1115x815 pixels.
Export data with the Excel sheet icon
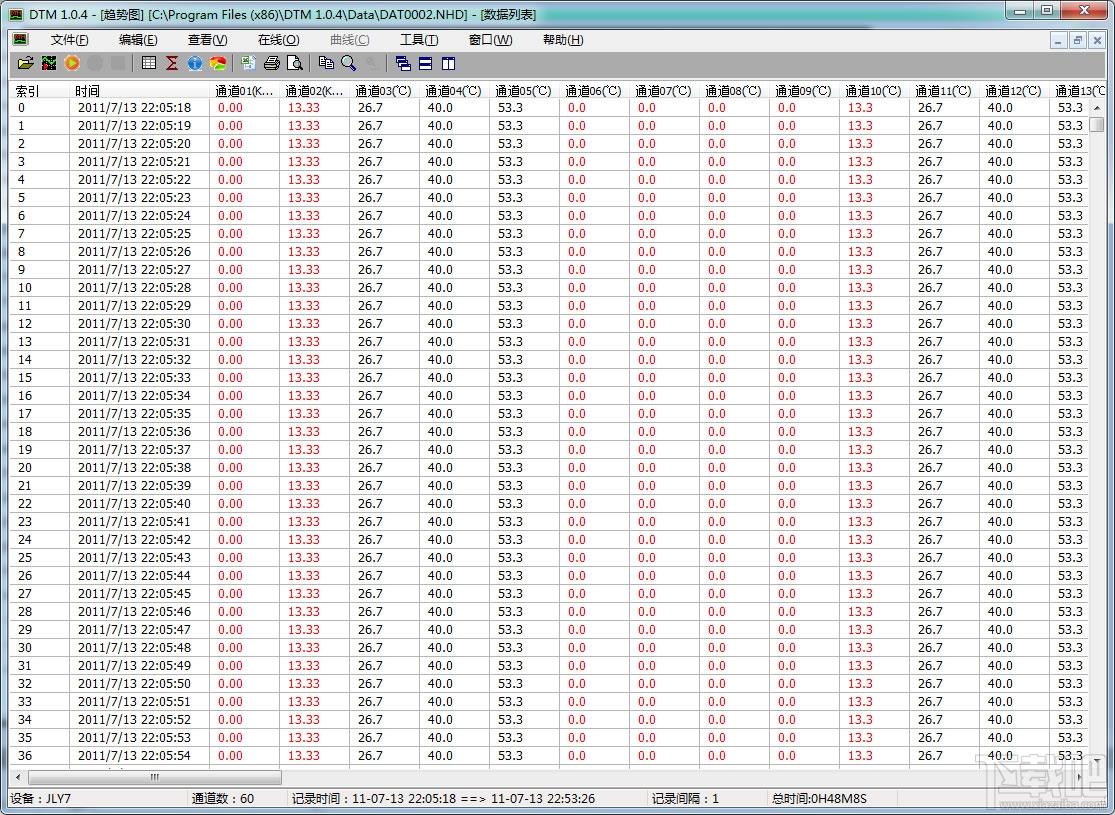click(x=248, y=63)
